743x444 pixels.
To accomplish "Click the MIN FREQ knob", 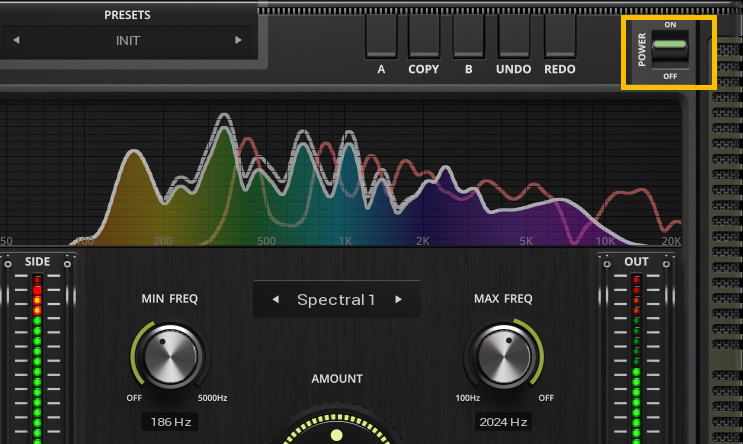I will [170, 355].
